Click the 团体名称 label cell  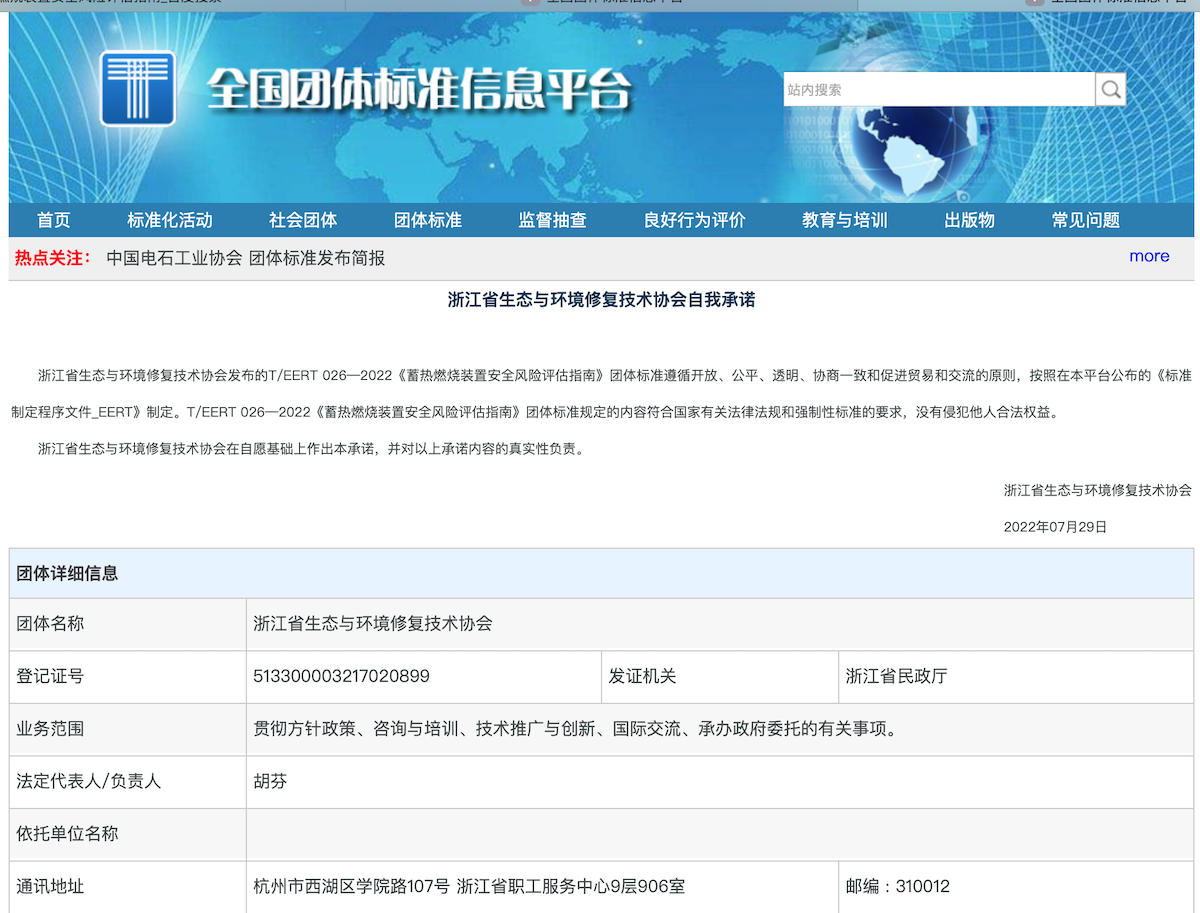(128, 623)
